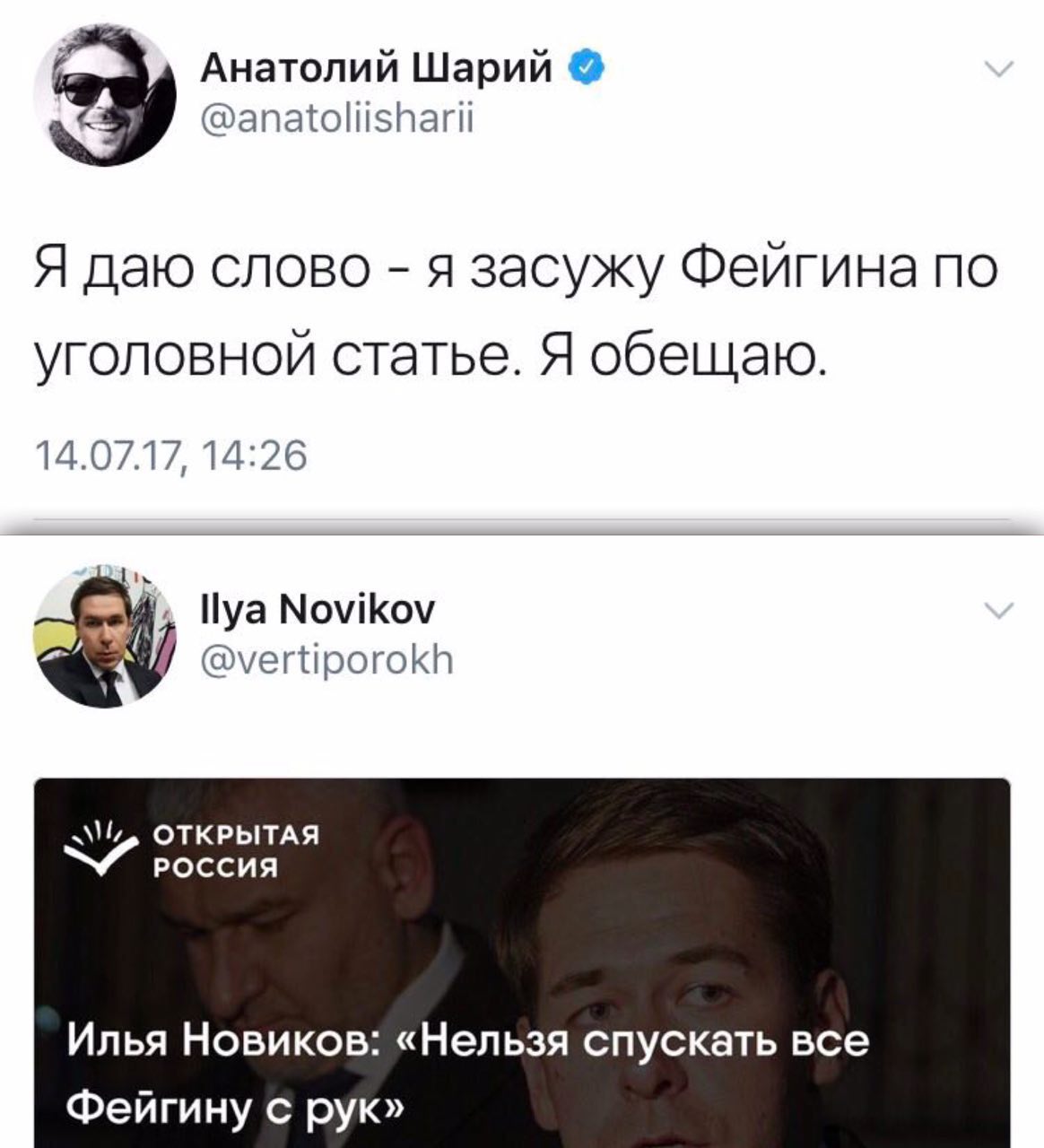Open the Открытая Россия article card image
Viewport: 1044px width, 1148px height.
tap(522, 962)
